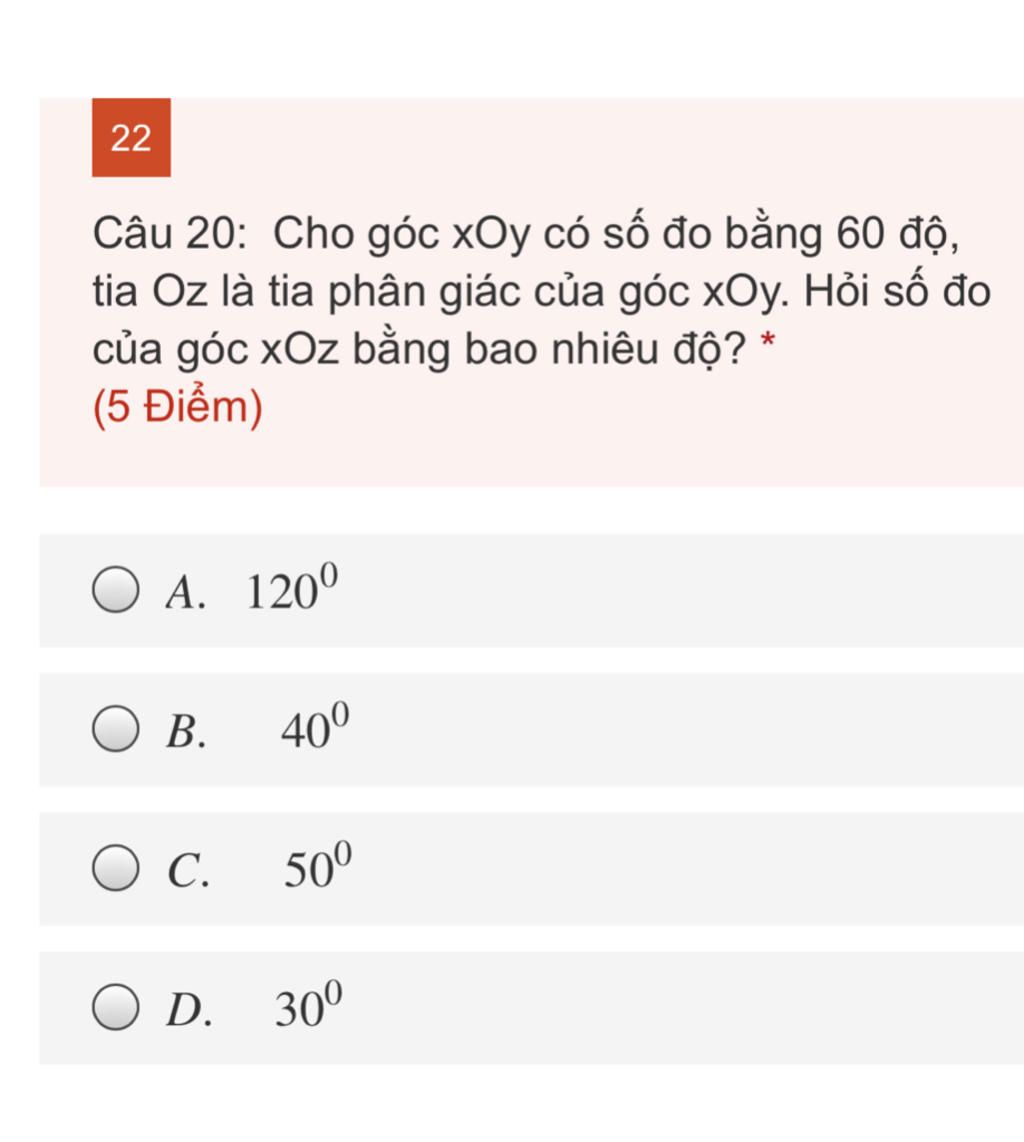
Task: Click the red required asterisk
Action: (768, 341)
